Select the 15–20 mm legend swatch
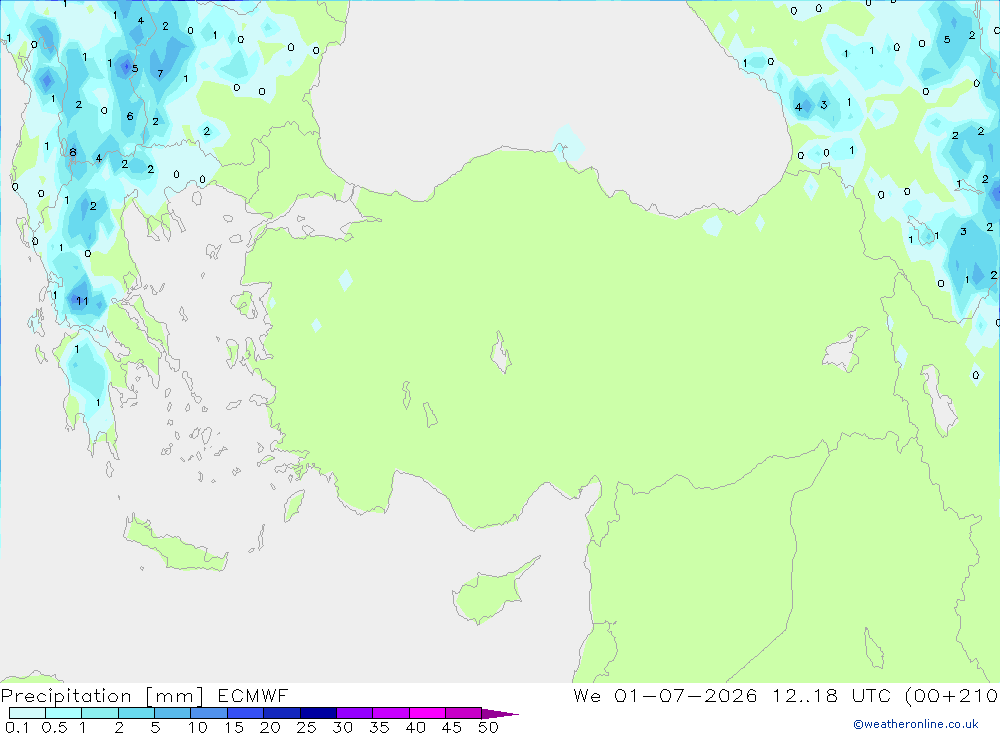This screenshot has height=733, width=1000. tap(245, 713)
